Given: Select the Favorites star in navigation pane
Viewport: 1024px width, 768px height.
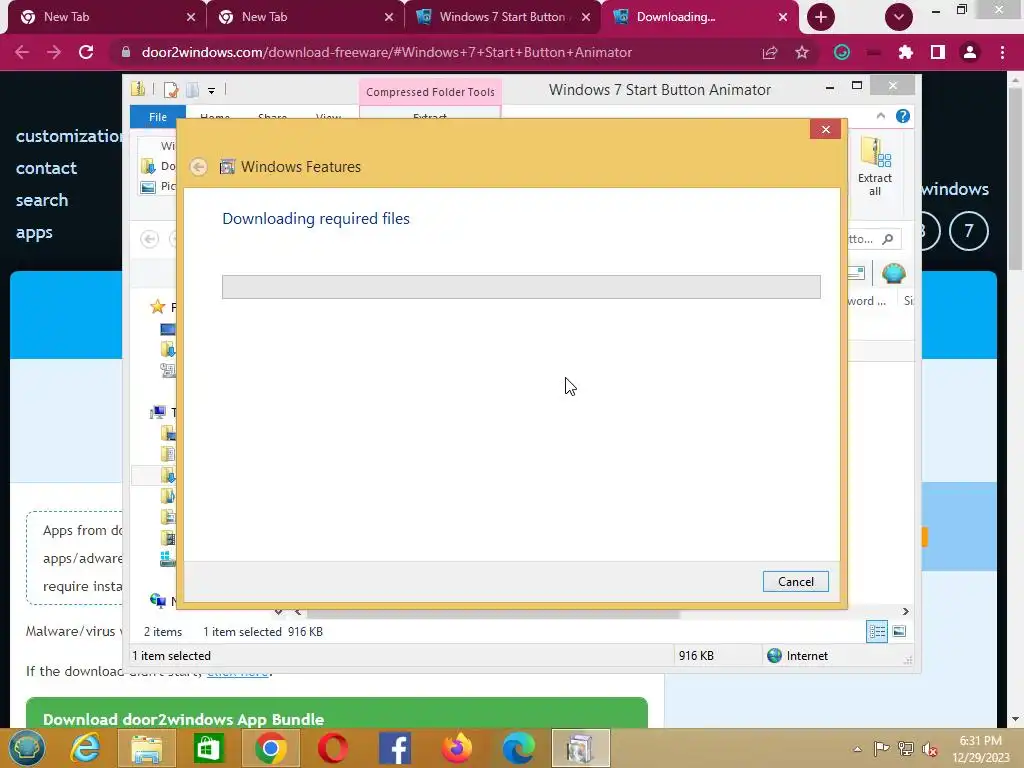Looking at the screenshot, I should (157, 307).
